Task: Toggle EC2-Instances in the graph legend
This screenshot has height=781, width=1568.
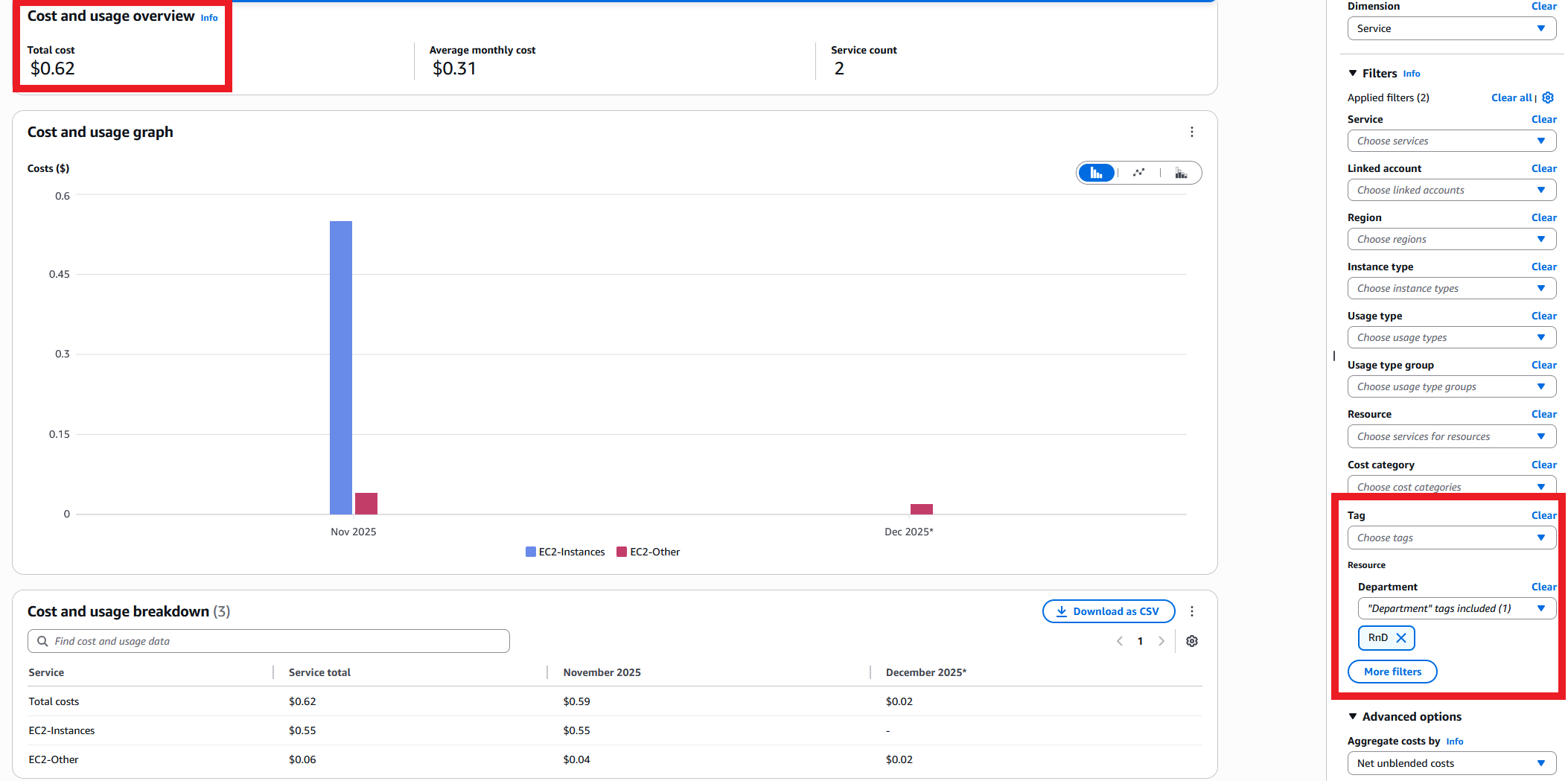Action: [x=565, y=552]
